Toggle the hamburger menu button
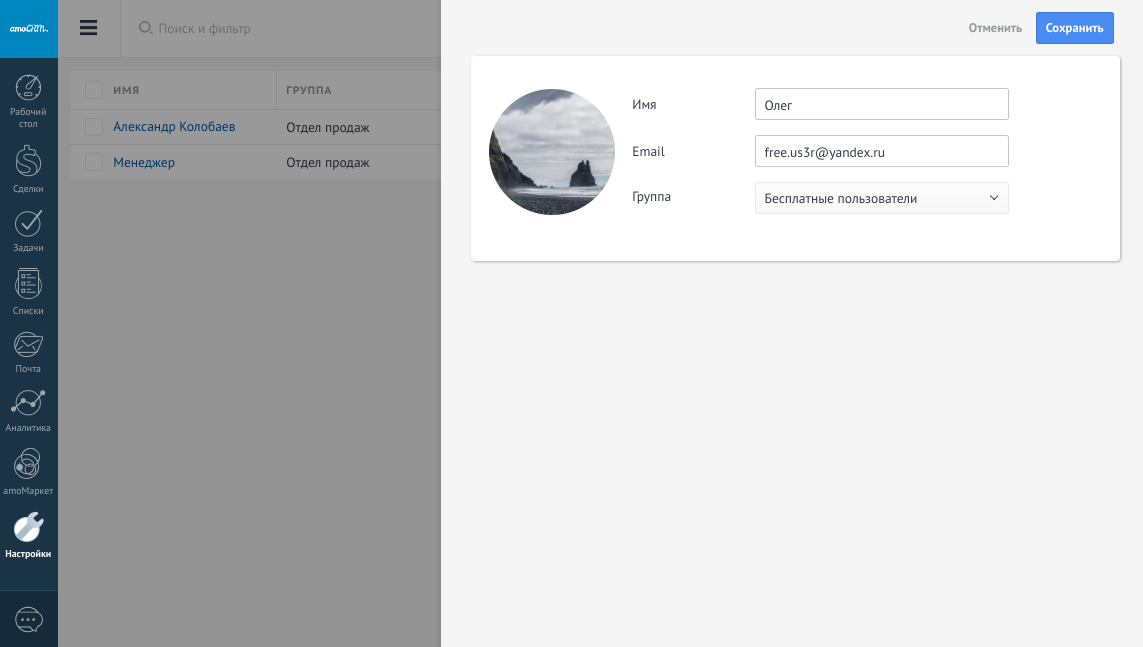 click(x=89, y=28)
